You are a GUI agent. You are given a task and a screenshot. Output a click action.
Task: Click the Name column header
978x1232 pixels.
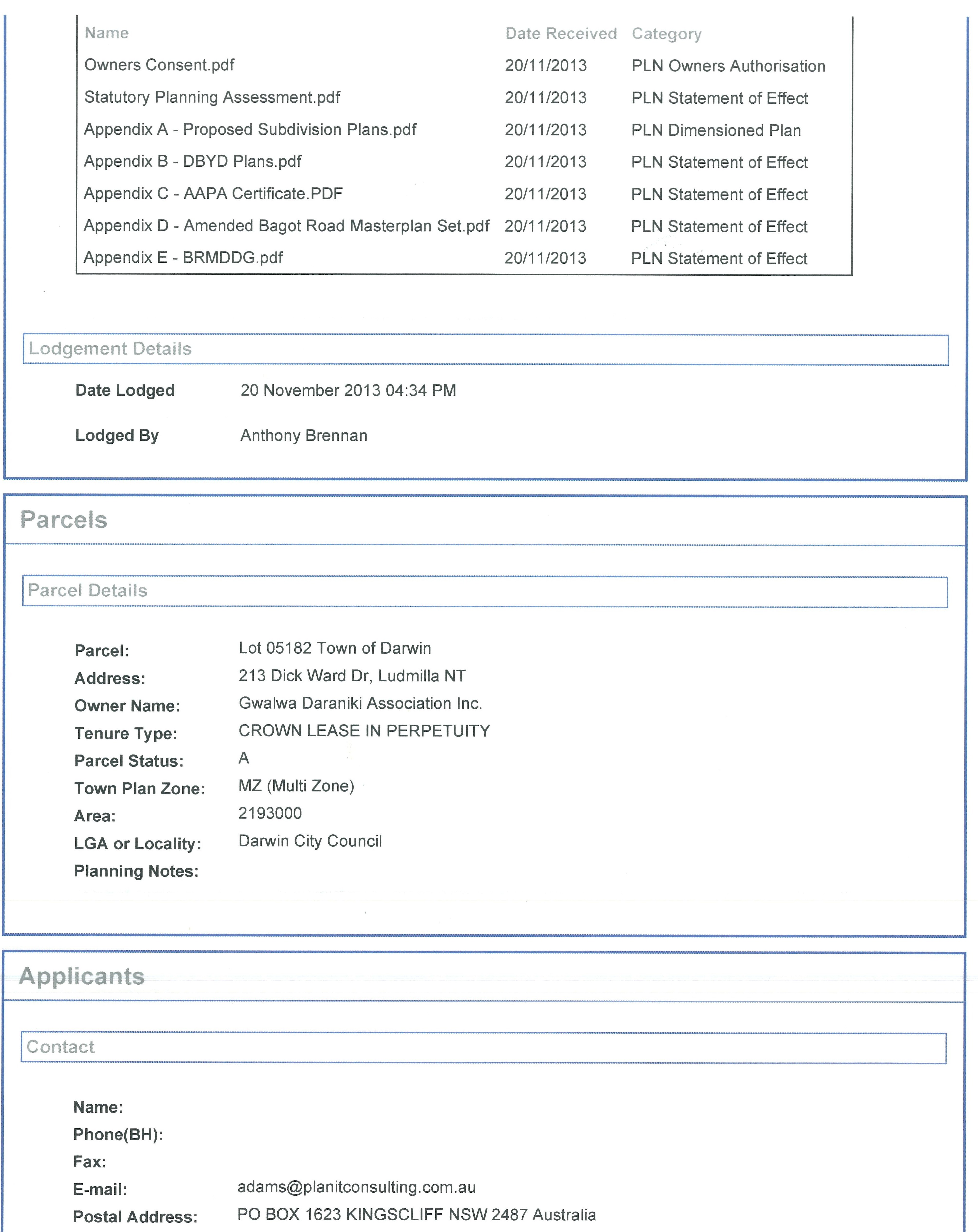pyautogui.click(x=107, y=33)
